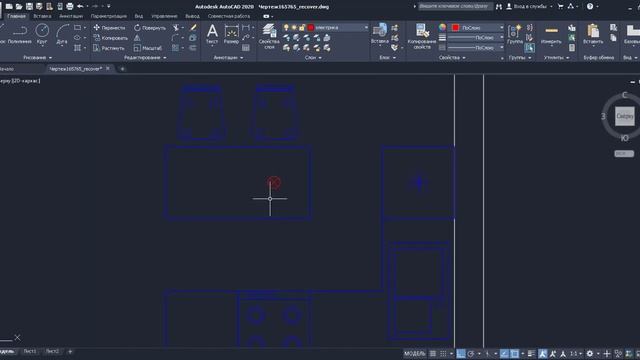Switch to the Лист2 layout tab

coord(52,351)
